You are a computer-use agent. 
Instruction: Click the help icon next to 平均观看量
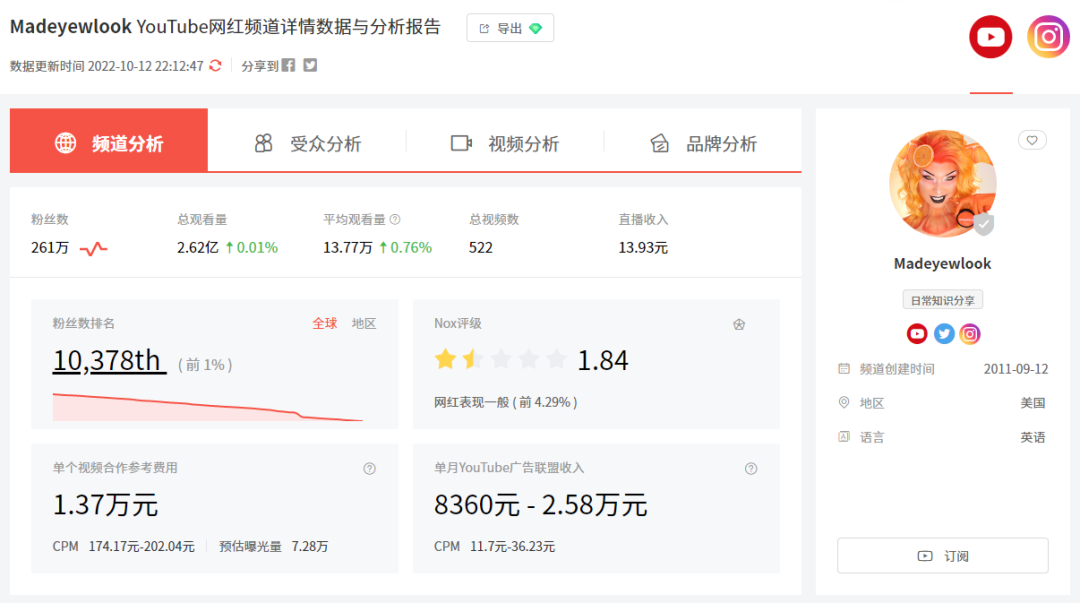point(395,220)
